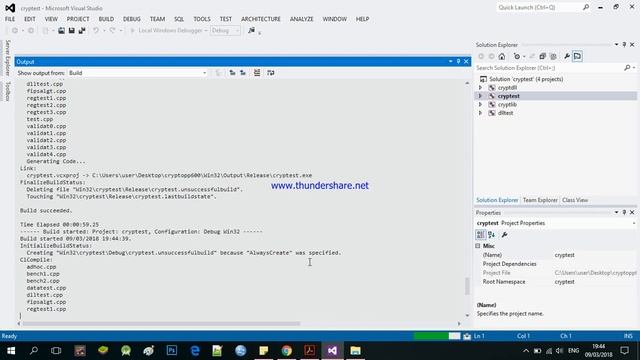Open the Toolbox side tab
640x360 pixels.
7,91
